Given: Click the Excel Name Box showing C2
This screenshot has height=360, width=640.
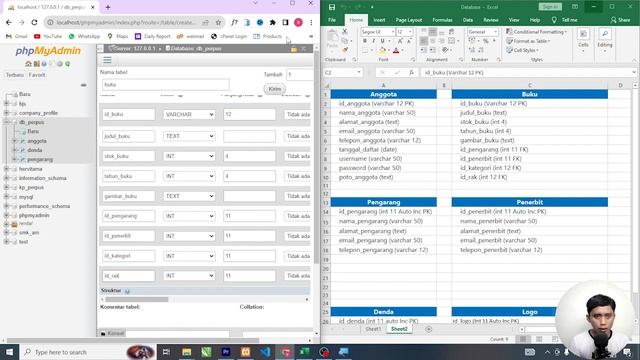Looking at the screenshot, I should pyautogui.click(x=343, y=72).
